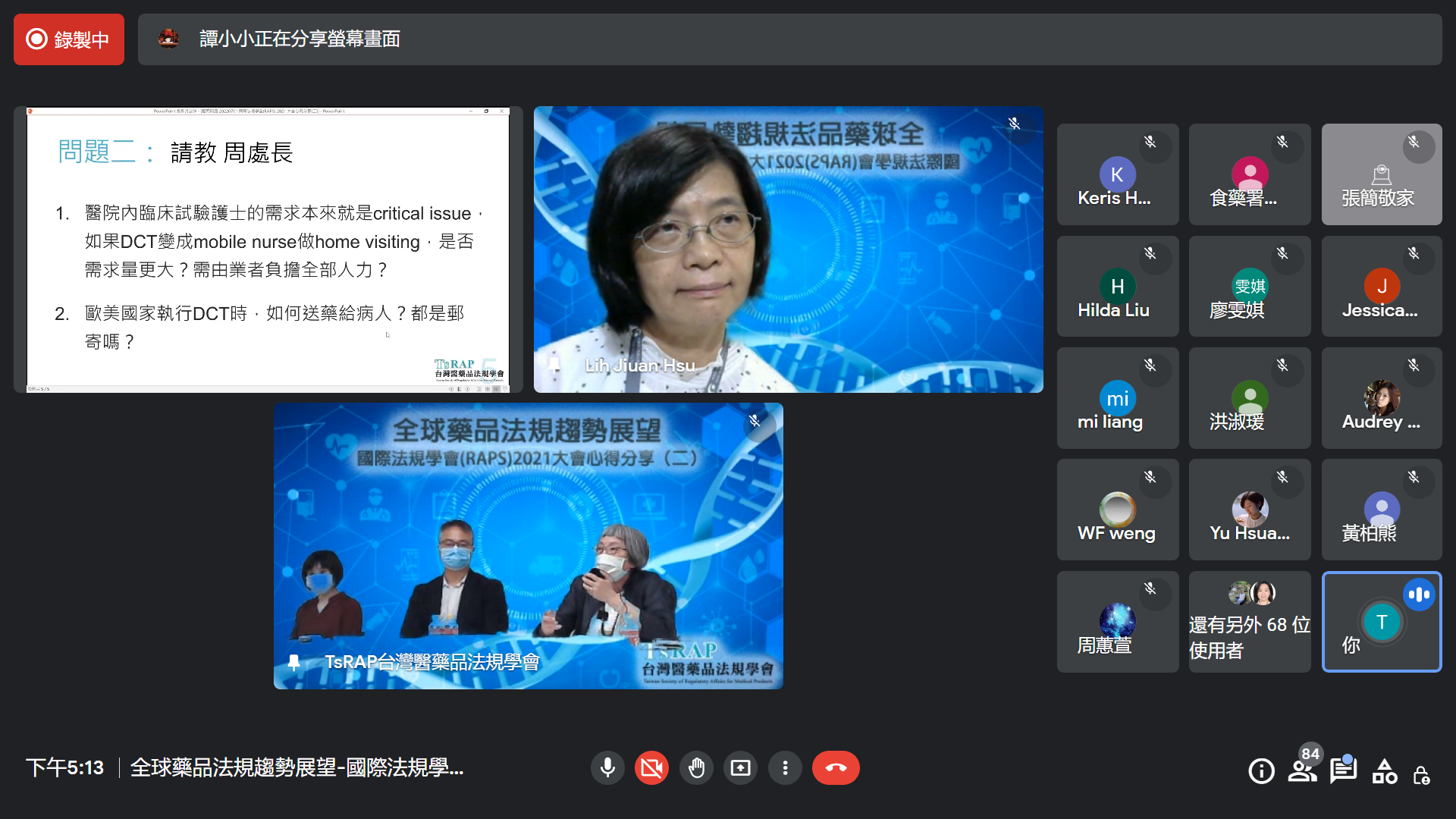
Task: Open the chat messages panel
Action: click(1343, 771)
